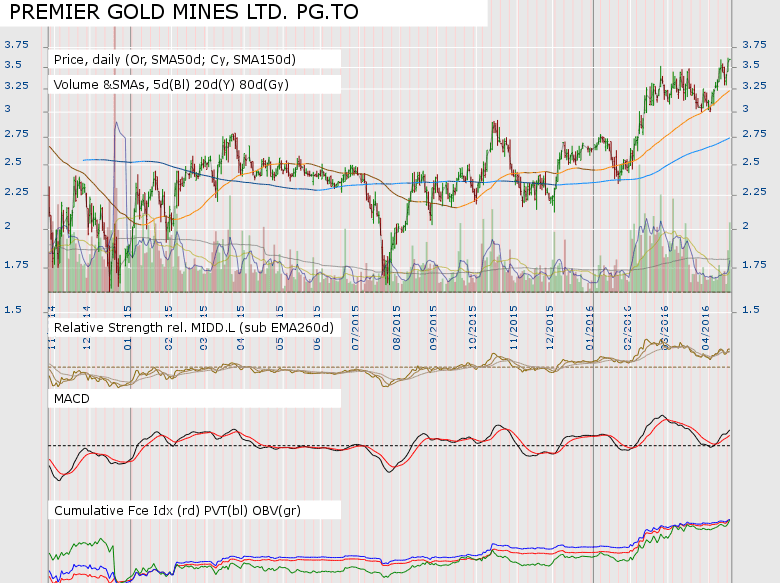Click the 1.75 value on the right price axis

pyautogui.click(x=755, y=265)
